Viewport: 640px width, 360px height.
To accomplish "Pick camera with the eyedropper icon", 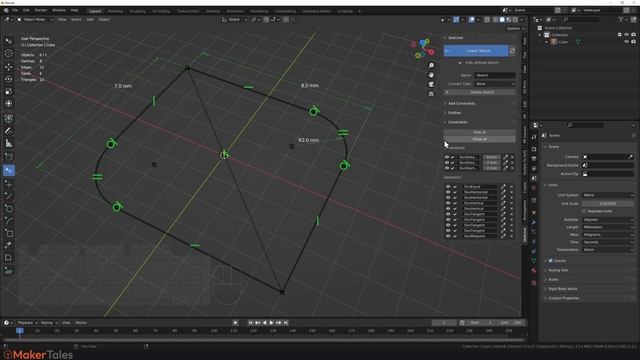I will 631,157.
